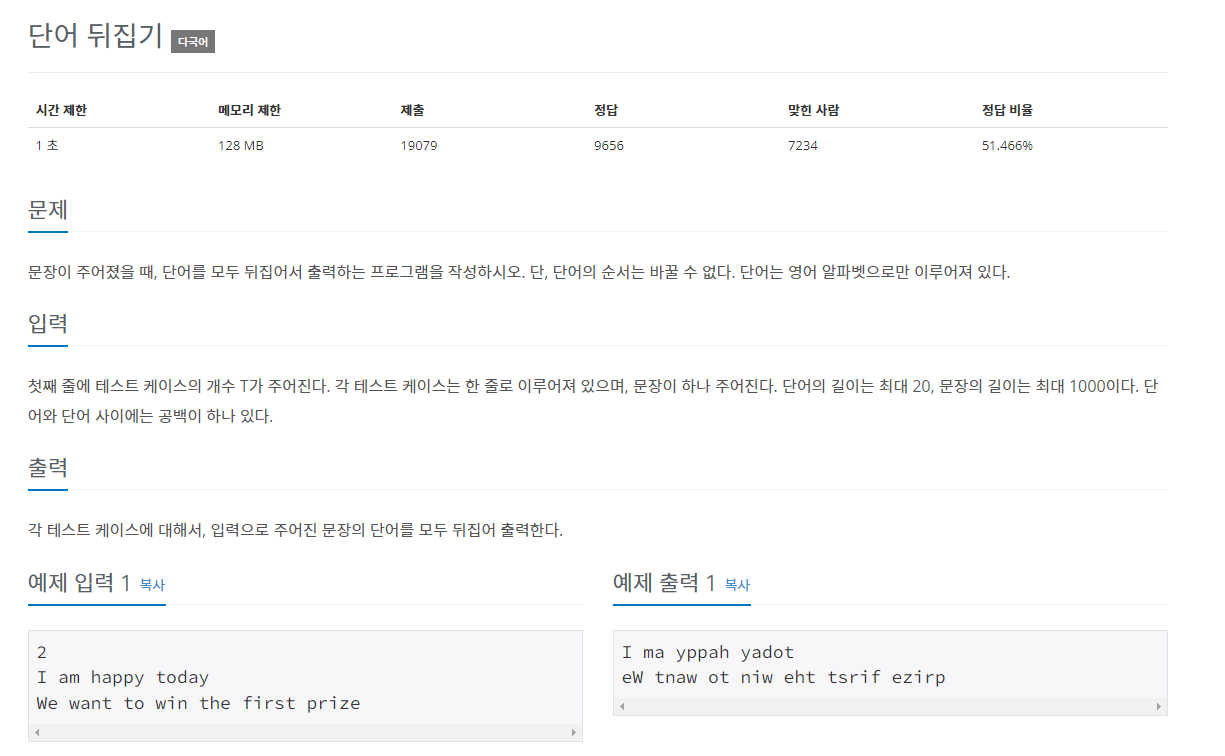Click left scroll arrow in sample input box
This screenshot has width=1225, height=756.
coord(36,733)
